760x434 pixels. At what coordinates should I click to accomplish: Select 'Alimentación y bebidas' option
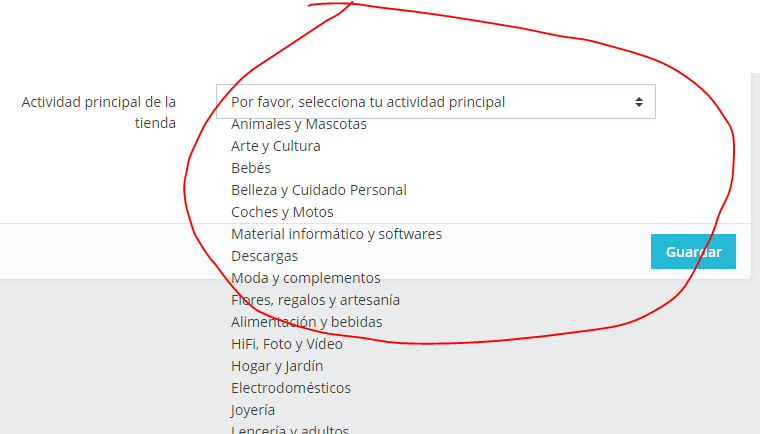(x=306, y=322)
